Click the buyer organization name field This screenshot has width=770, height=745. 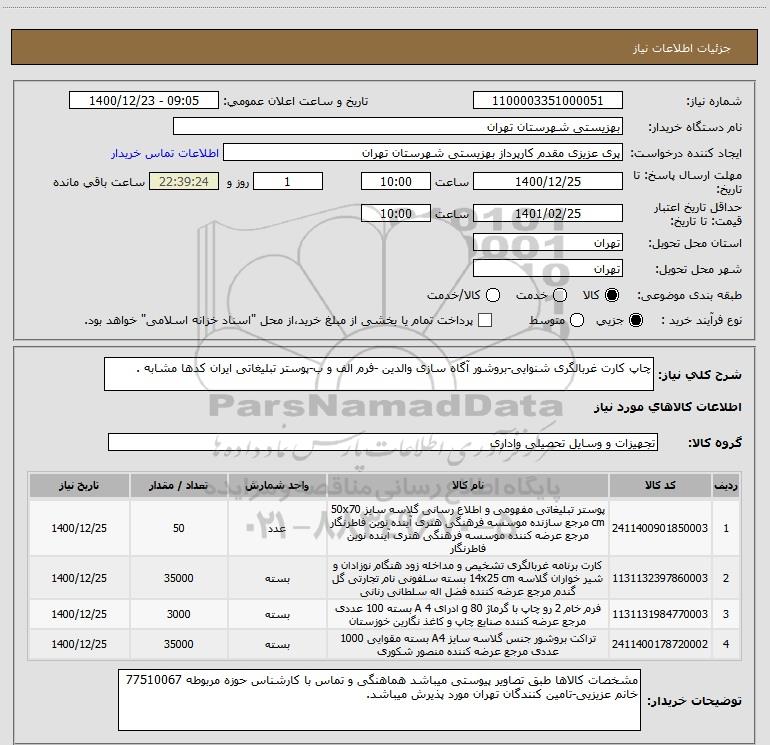(x=398, y=127)
